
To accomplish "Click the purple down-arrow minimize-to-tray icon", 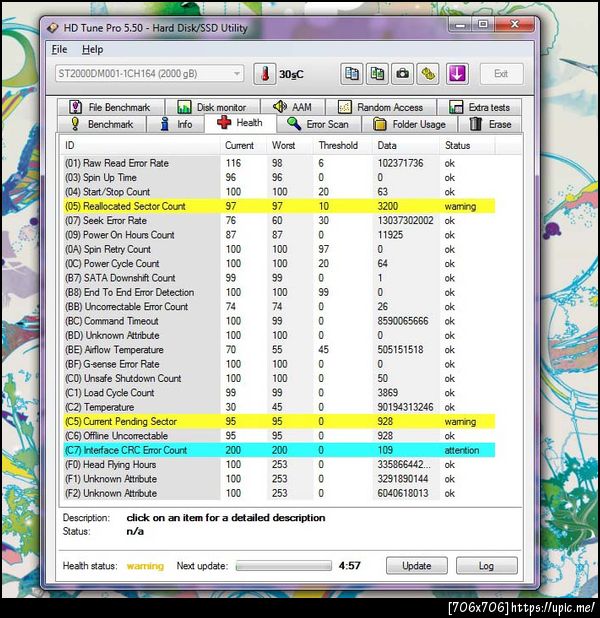I will 457,74.
